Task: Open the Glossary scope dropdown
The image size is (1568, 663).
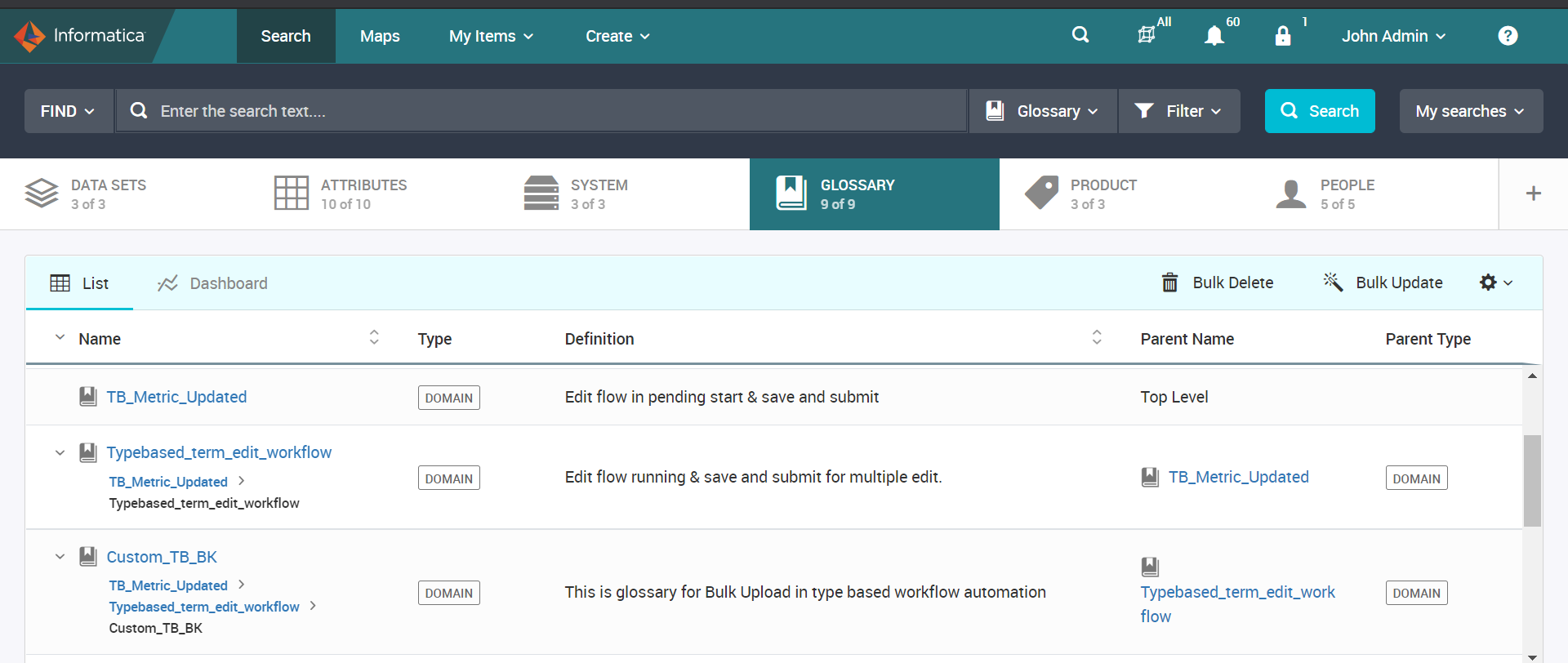Action: 1043,111
